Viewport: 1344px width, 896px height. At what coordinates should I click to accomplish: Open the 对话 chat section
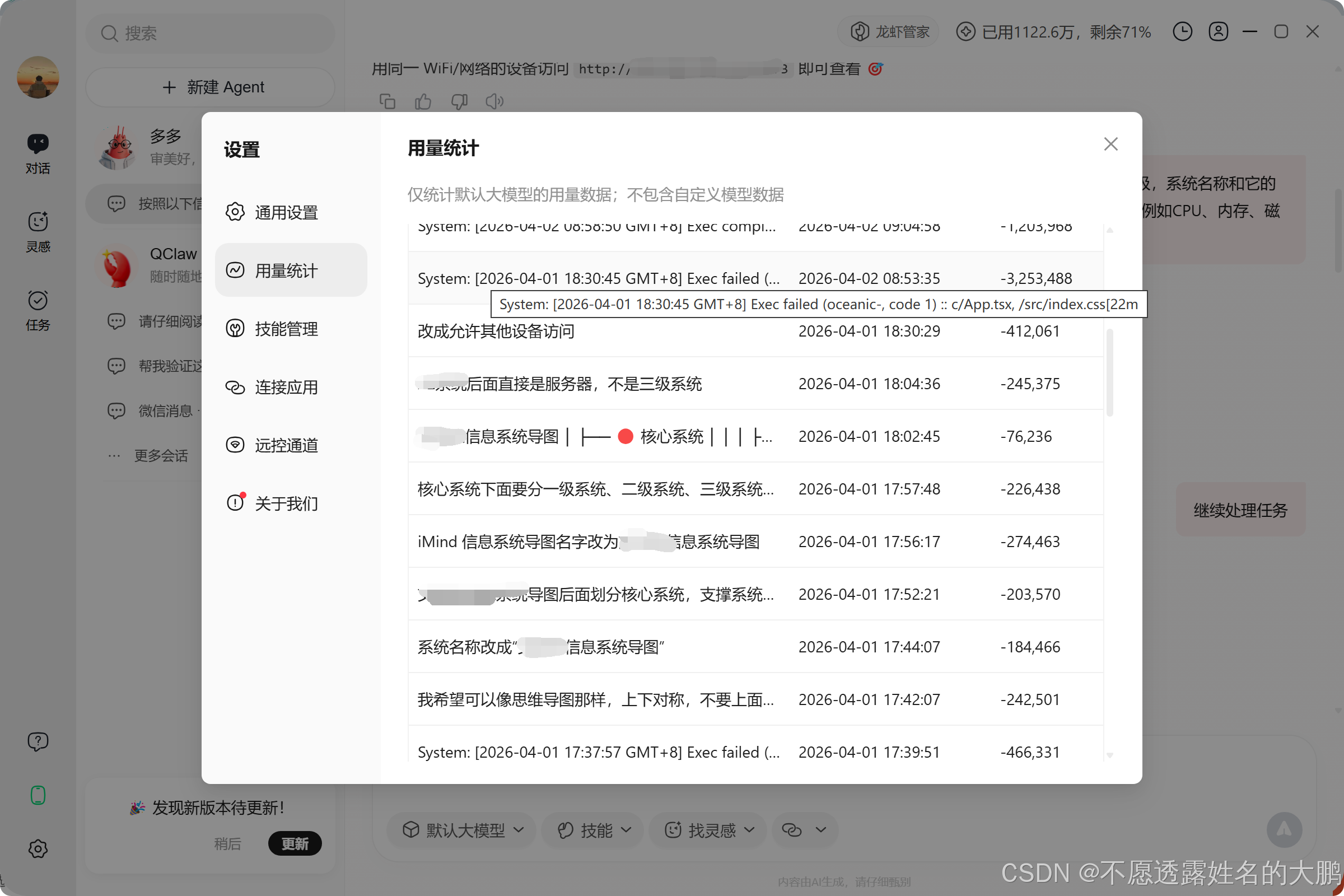38,153
